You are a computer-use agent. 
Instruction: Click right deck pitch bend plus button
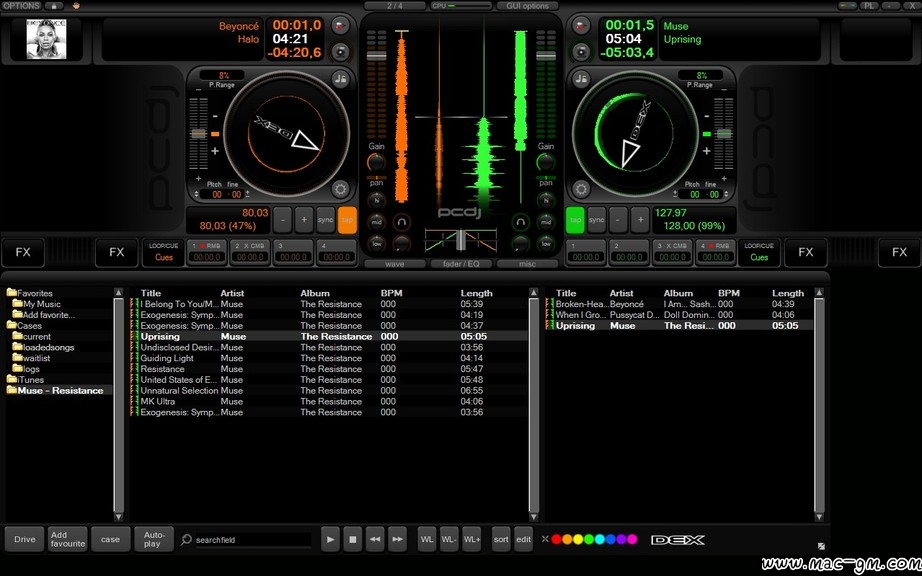point(640,220)
